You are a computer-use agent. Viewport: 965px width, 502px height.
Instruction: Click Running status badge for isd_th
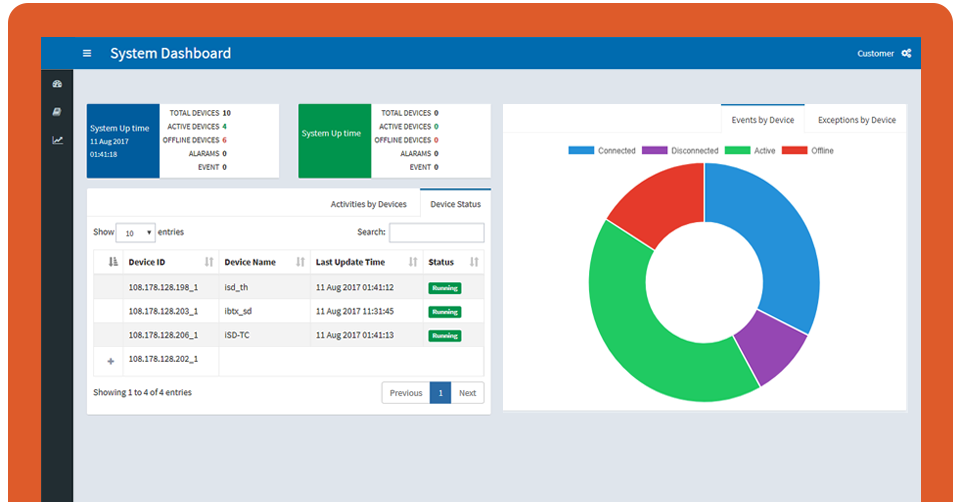[444, 288]
